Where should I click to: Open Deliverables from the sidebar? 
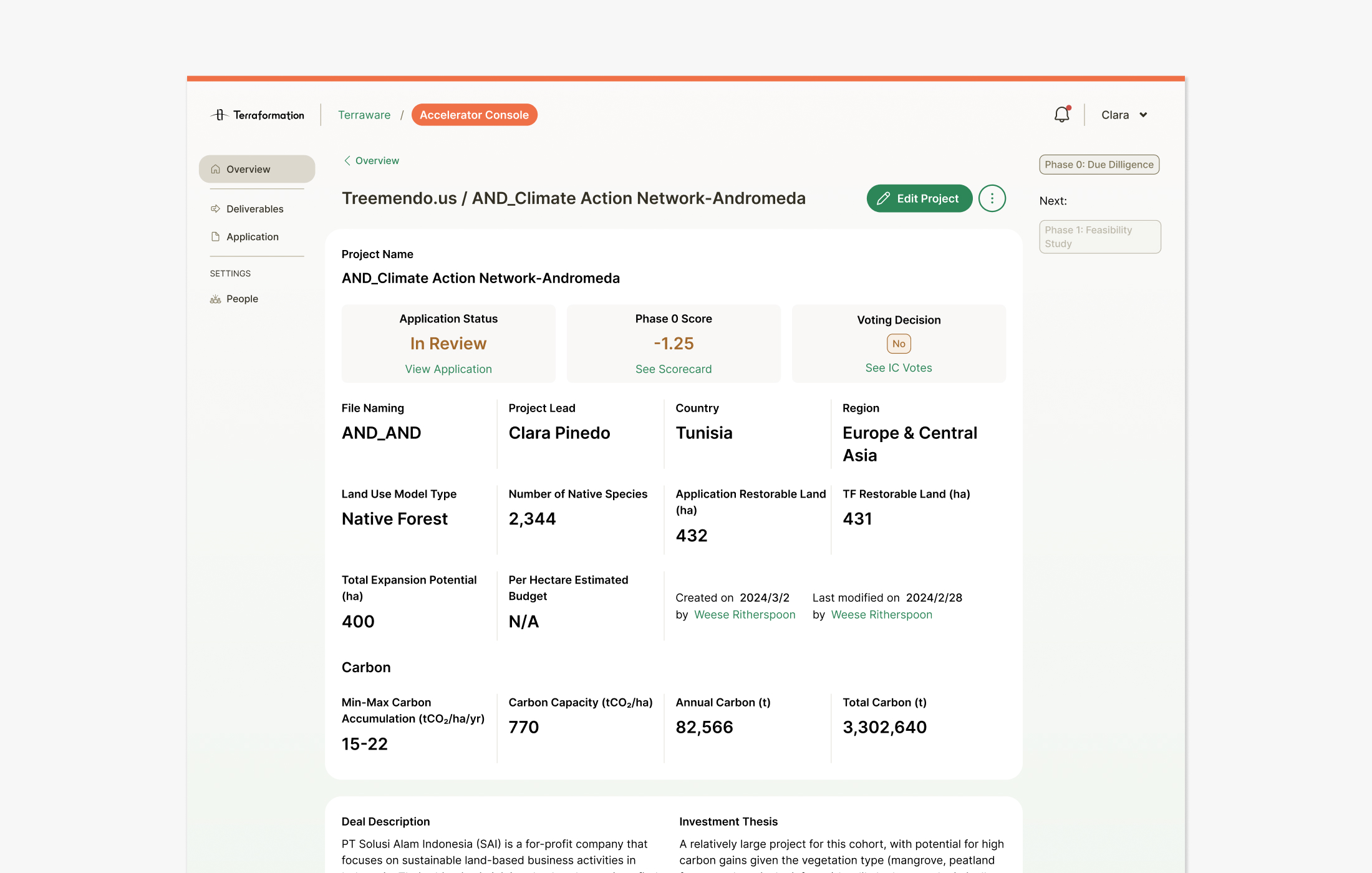coord(255,209)
